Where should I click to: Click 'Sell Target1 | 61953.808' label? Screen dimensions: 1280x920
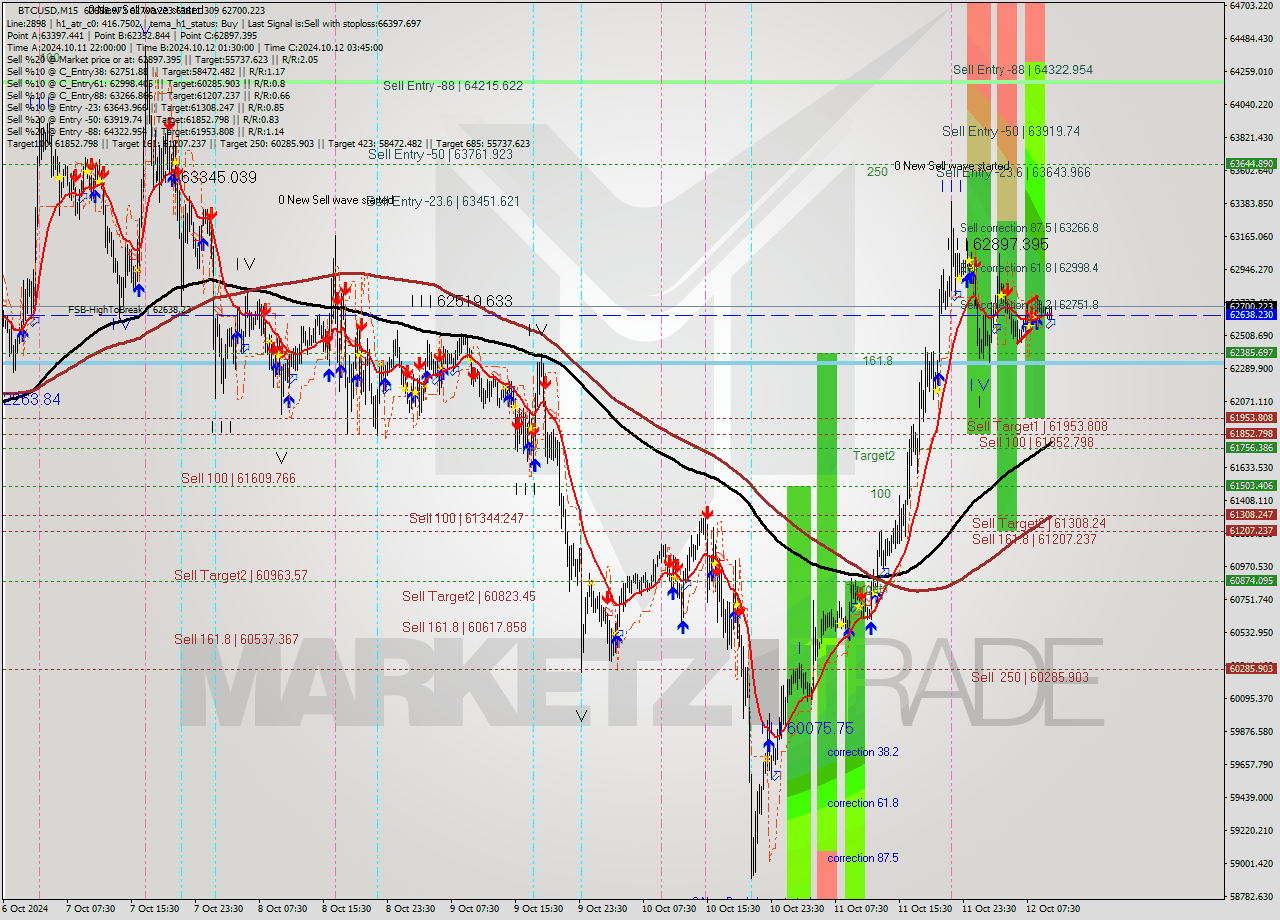[x=1037, y=426]
